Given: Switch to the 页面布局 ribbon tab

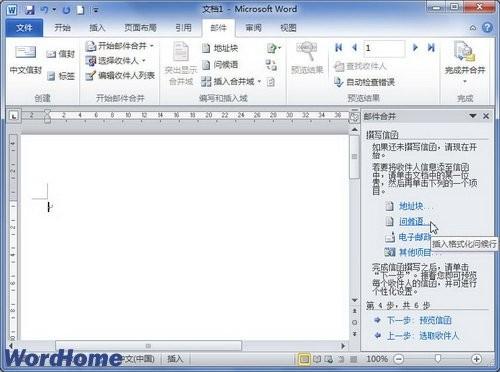Looking at the screenshot, I should [x=140, y=28].
